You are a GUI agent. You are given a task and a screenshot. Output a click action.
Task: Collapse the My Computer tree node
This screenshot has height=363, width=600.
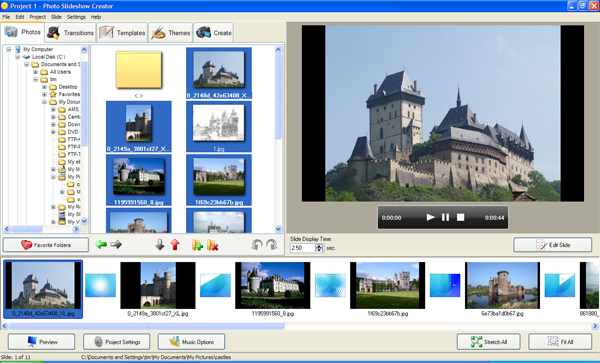pos(8,49)
